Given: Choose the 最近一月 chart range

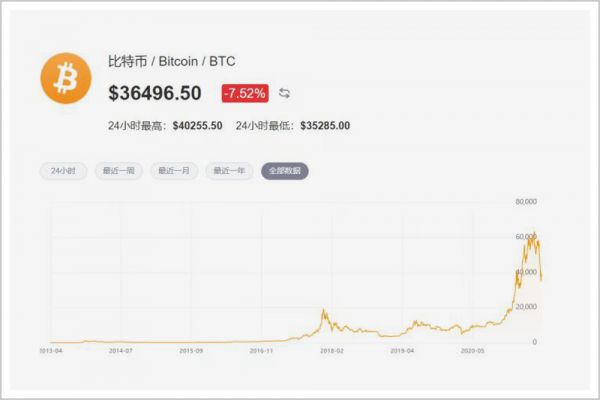Looking at the screenshot, I should (174, 171).
